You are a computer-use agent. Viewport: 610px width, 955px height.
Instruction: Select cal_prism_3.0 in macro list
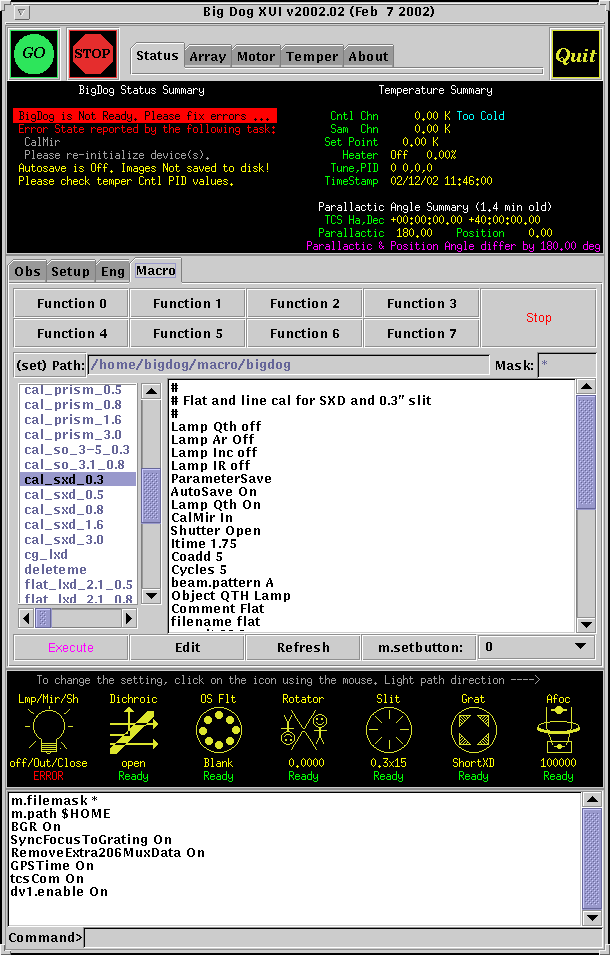point(78,435)
